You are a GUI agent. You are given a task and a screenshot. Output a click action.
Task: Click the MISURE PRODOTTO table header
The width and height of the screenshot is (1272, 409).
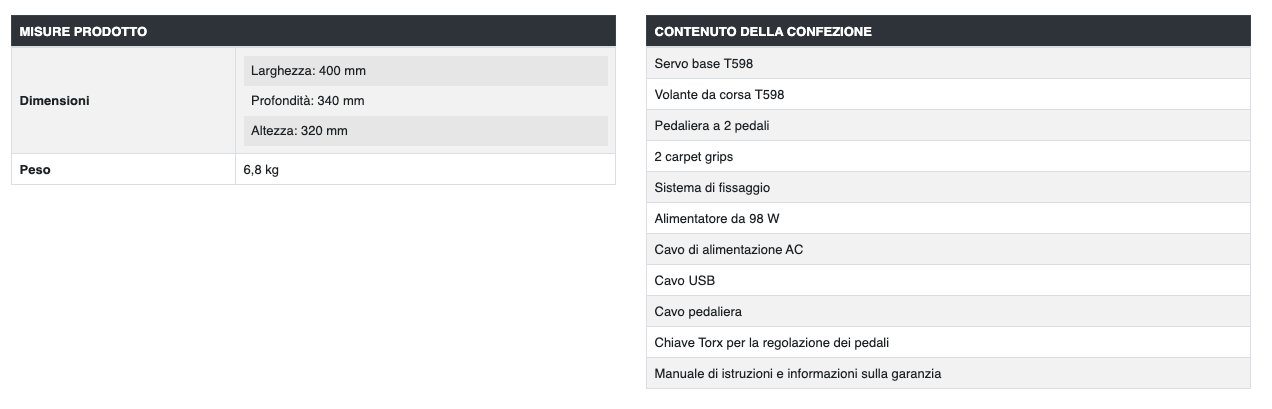tap(84, 32)
